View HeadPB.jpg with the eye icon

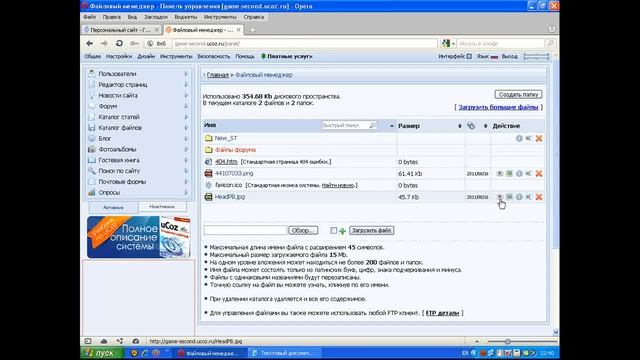click(x=499, y=197)
